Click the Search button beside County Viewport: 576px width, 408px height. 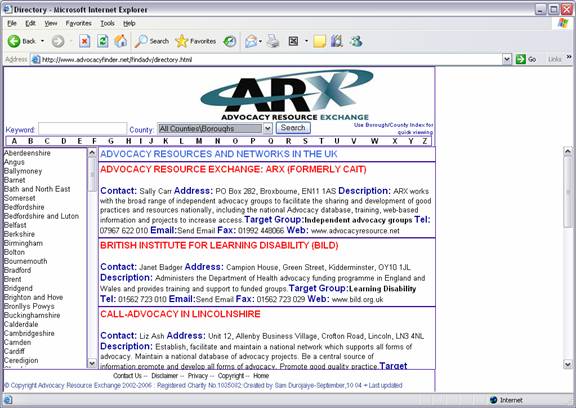tap(293, 128)
